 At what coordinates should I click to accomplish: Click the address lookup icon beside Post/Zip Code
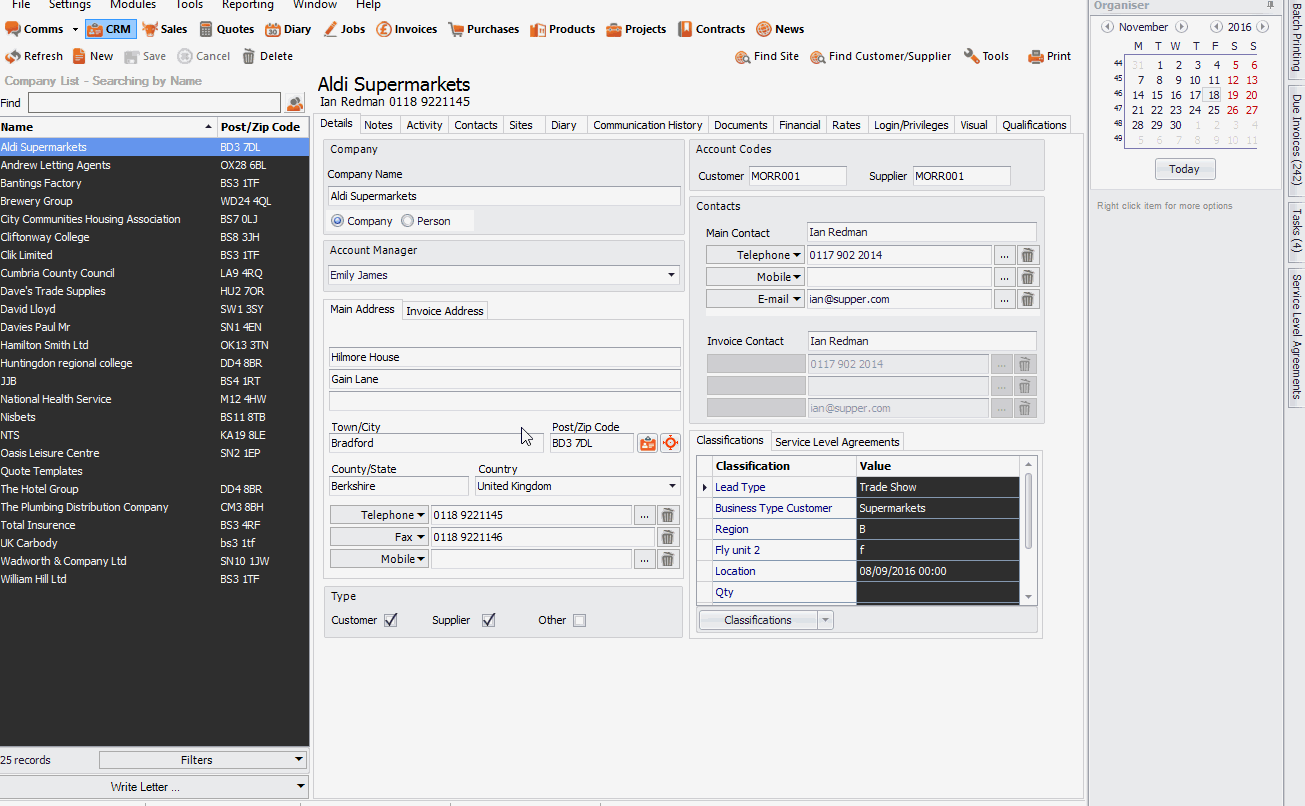pyautogui.click(x=648, y=442)
